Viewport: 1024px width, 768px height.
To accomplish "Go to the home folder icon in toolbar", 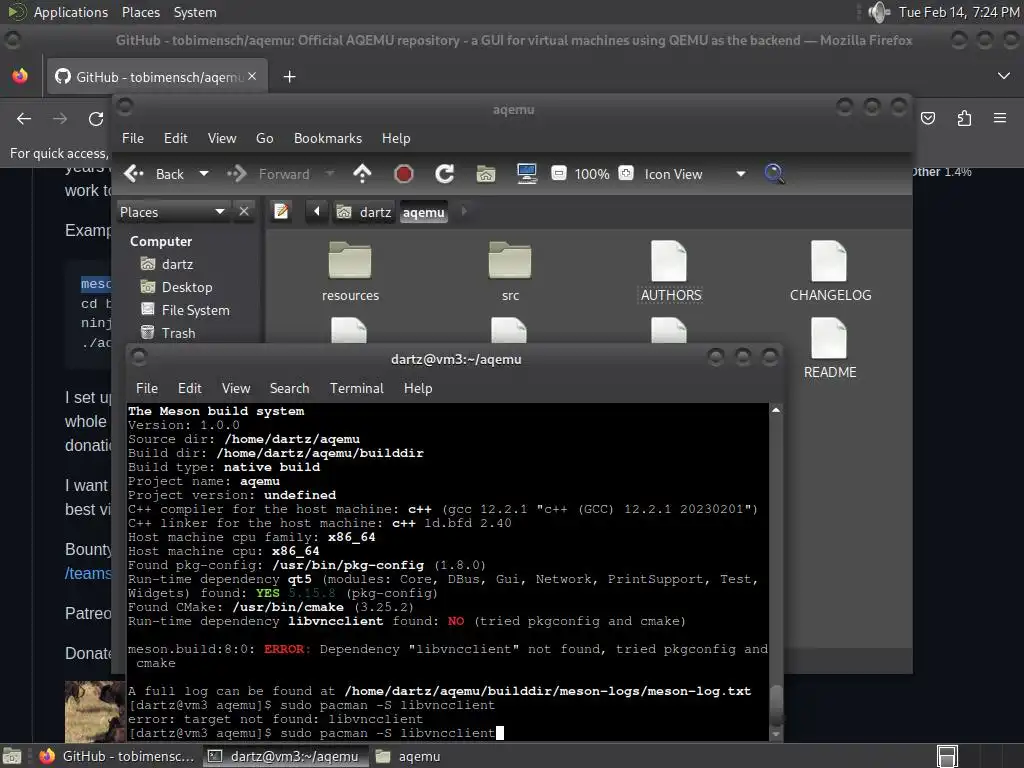I will click(486, 174).
